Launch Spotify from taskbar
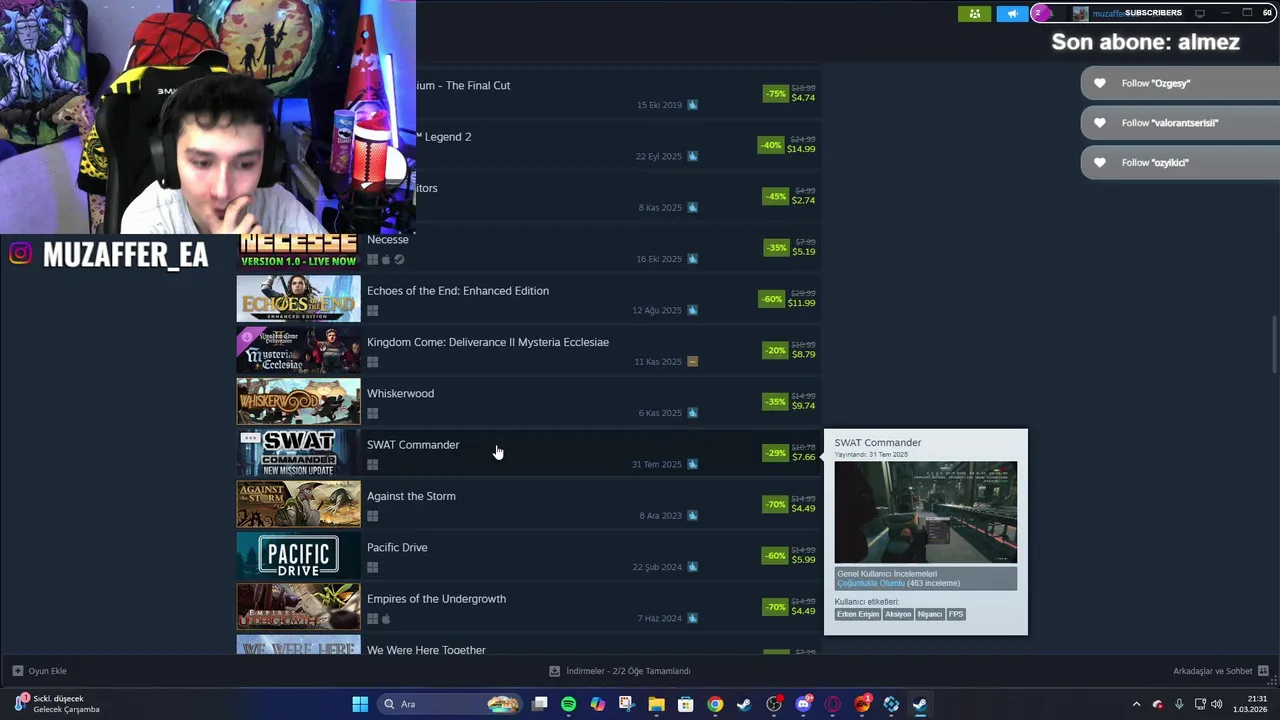This screenshot has width=1280, height=720. [568, 704]
